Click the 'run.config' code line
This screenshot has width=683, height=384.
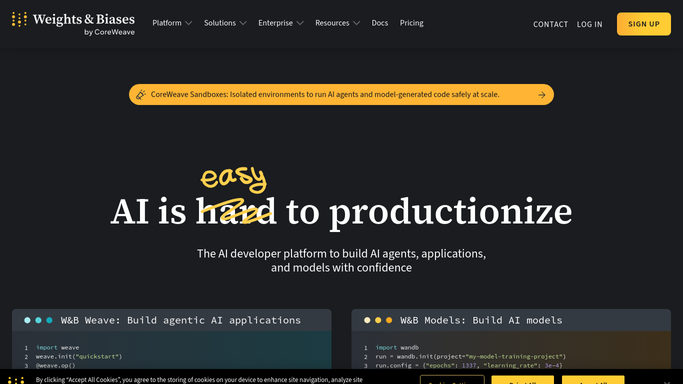[469, 366]
